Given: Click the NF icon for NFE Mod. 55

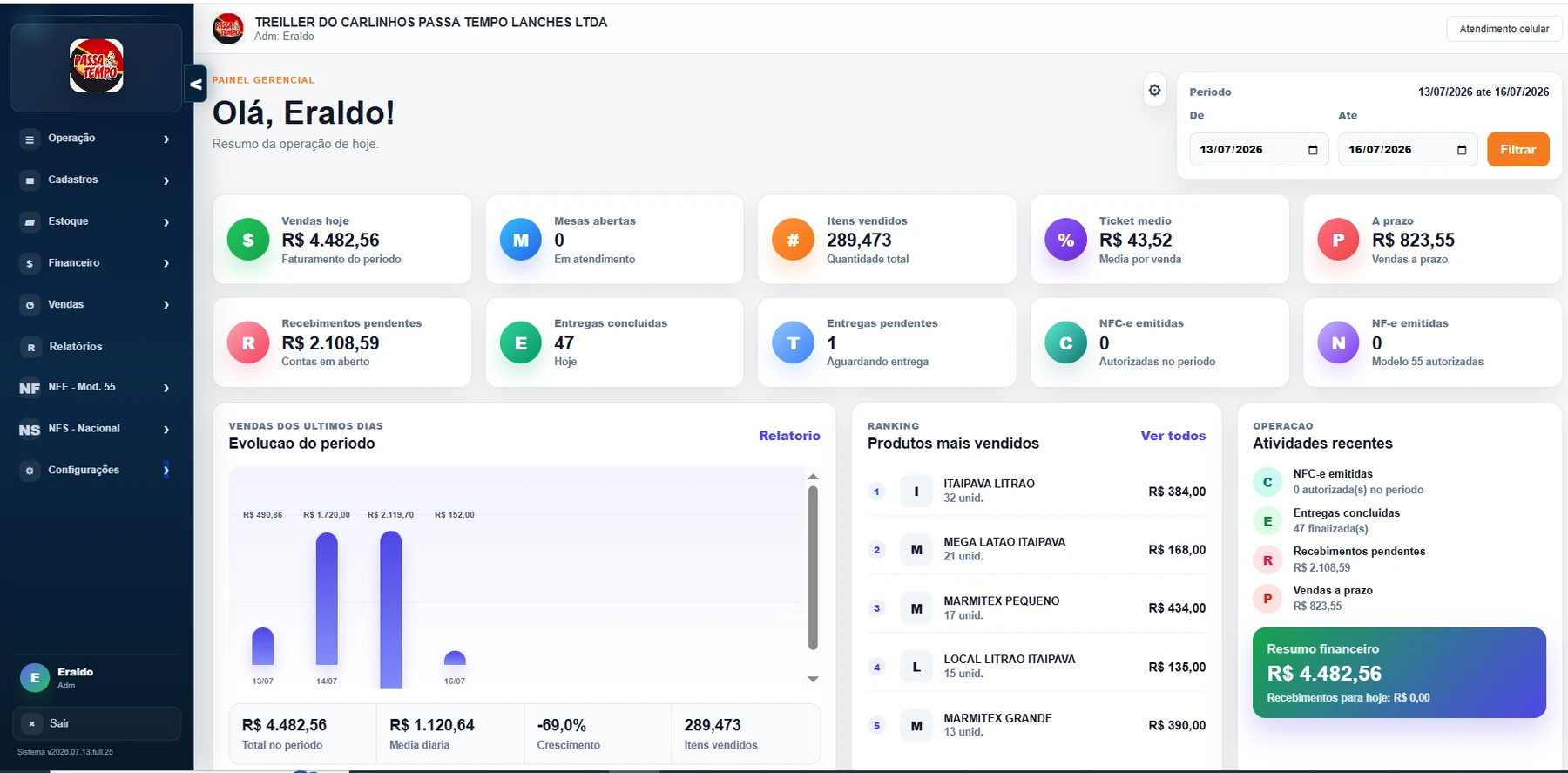Looking at the screenshot, I should coord(30,388).
